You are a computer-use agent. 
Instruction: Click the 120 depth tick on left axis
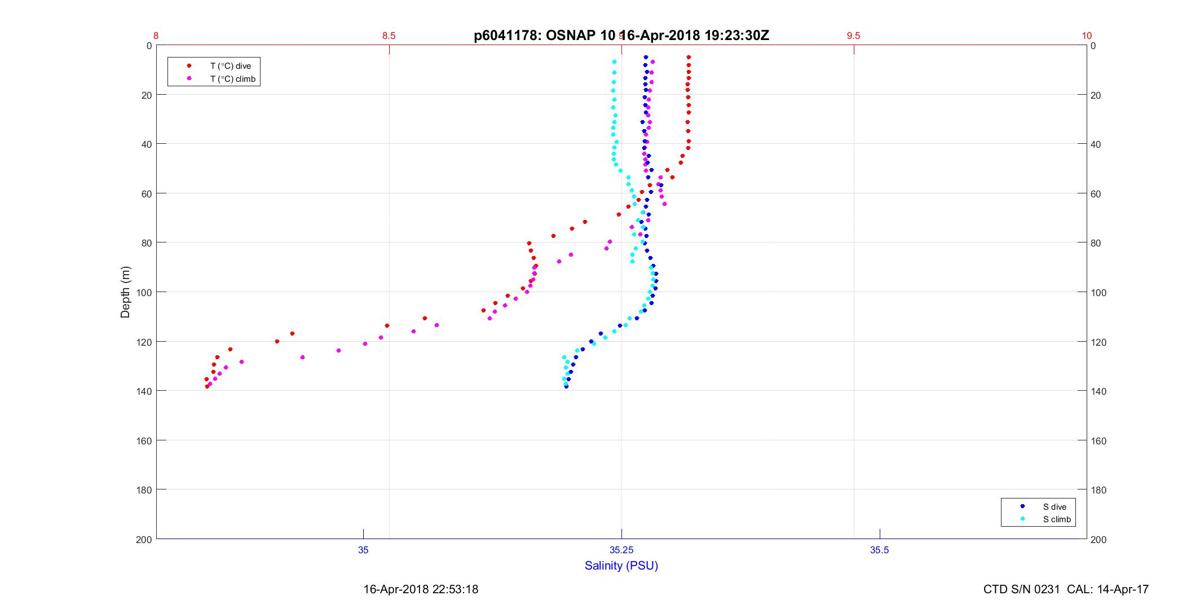point(143,342)
